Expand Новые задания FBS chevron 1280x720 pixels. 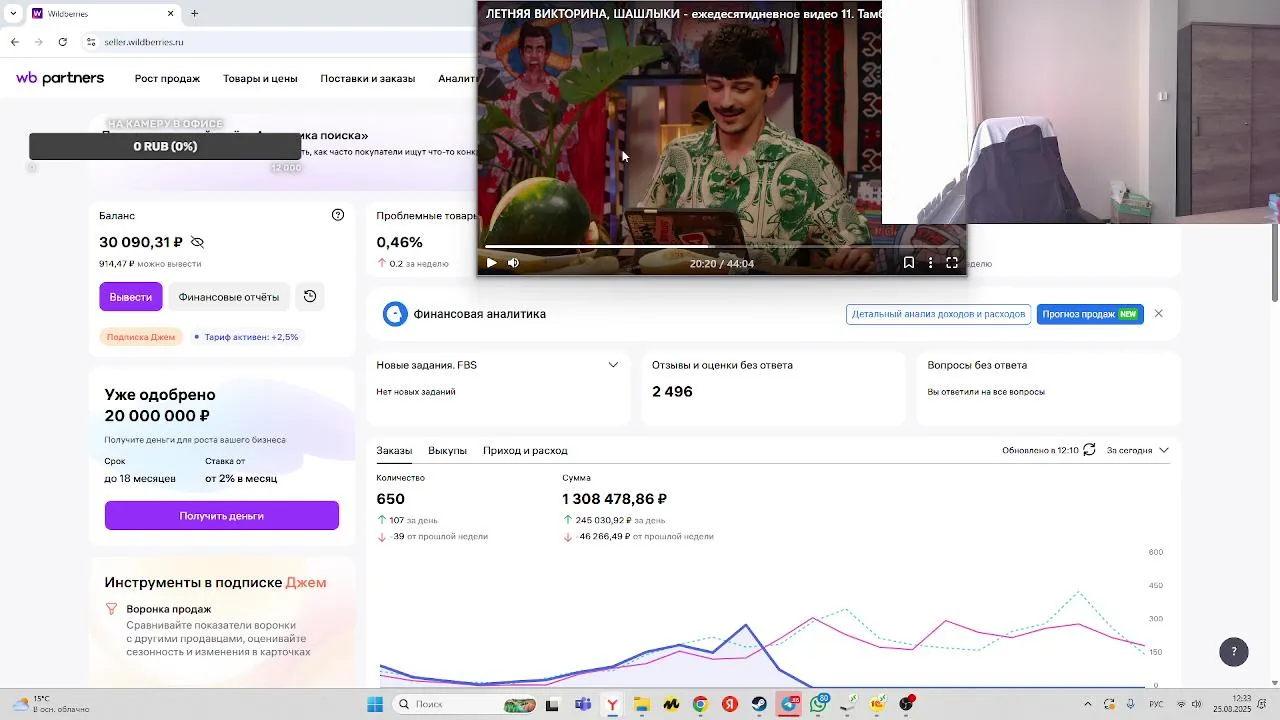[x=613, y=365]
